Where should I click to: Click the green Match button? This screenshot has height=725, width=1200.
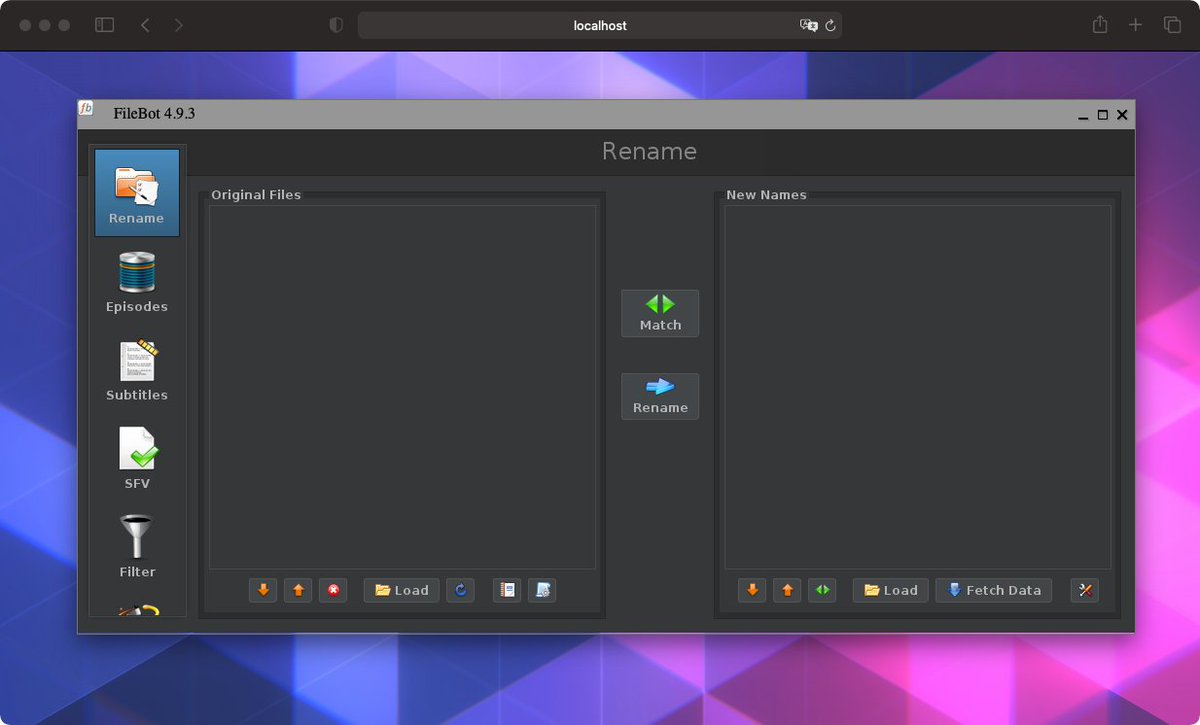(660, 314)
